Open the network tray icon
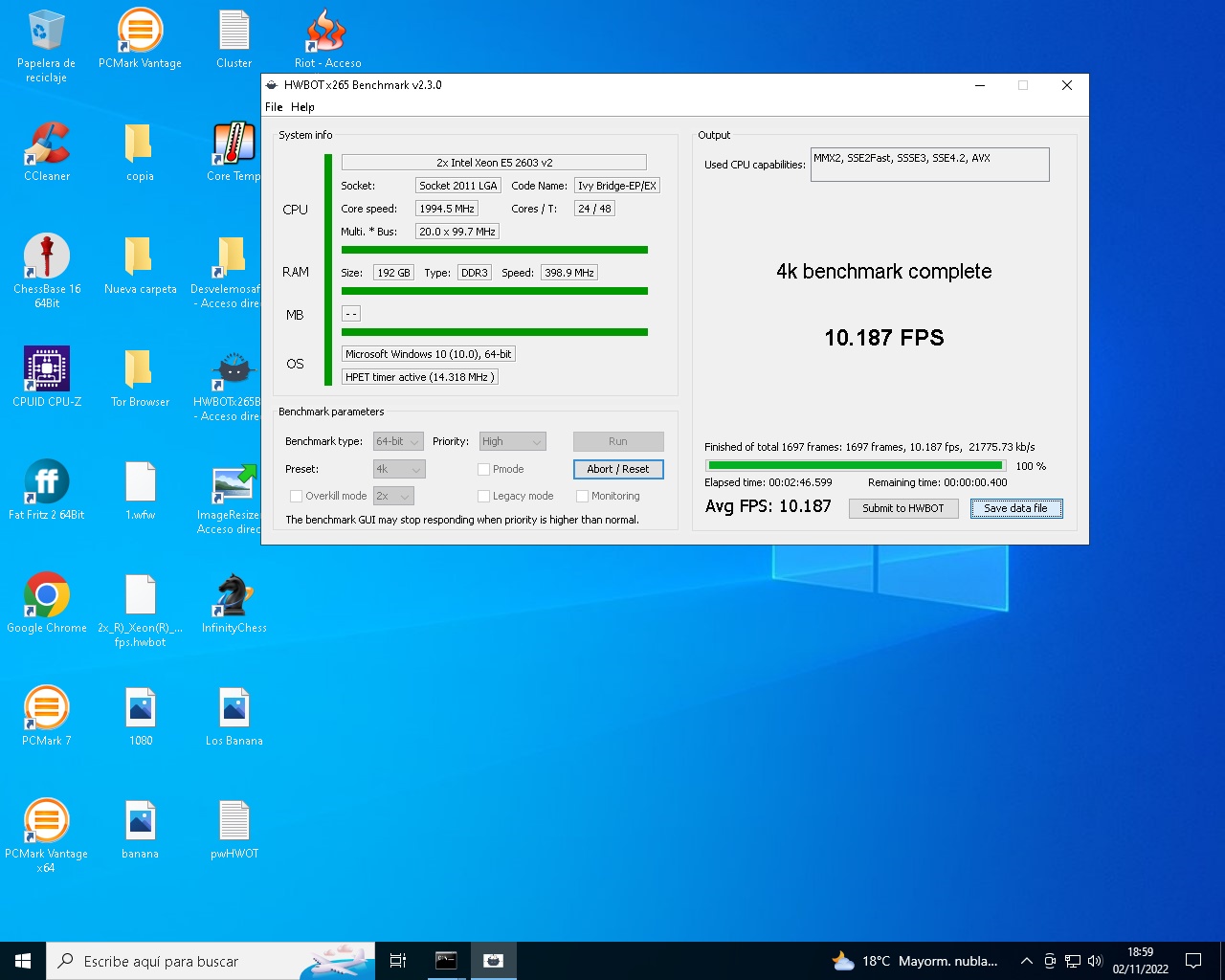Viewport: 1225px width, 980px height. tap(1072, 961)
